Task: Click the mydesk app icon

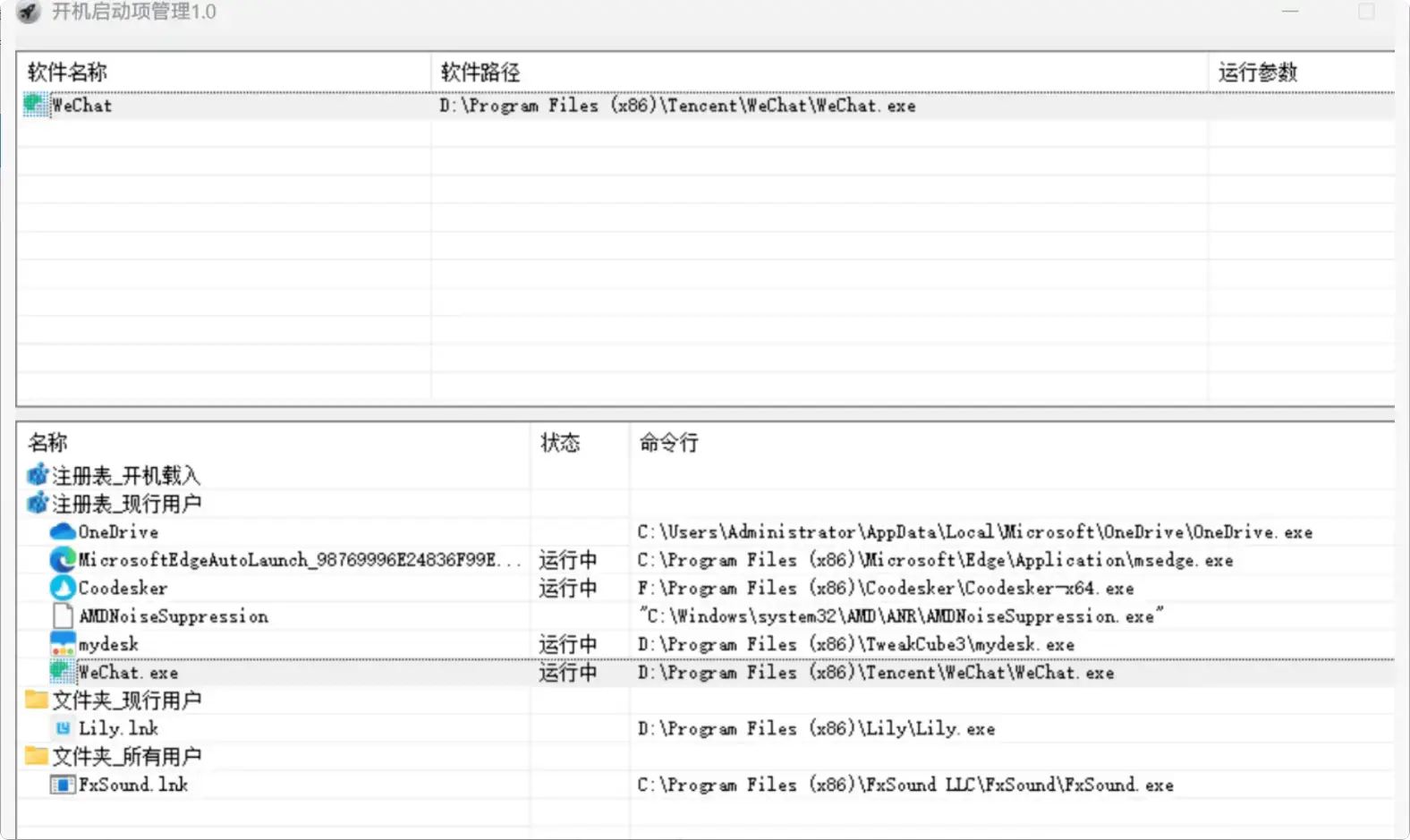Action: click(62, 644)
